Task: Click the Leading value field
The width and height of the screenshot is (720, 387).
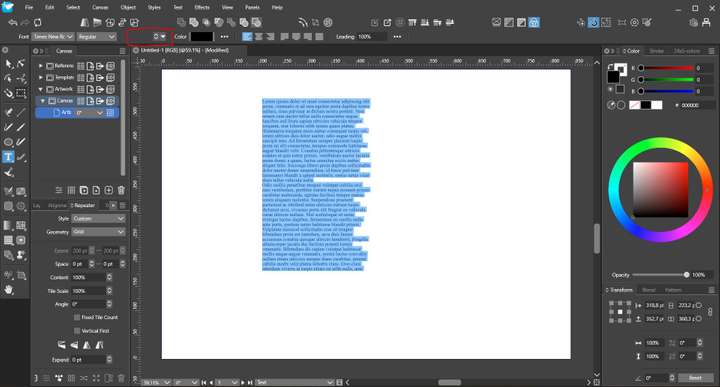Action: pyautogui.click(x=371, y=37)
